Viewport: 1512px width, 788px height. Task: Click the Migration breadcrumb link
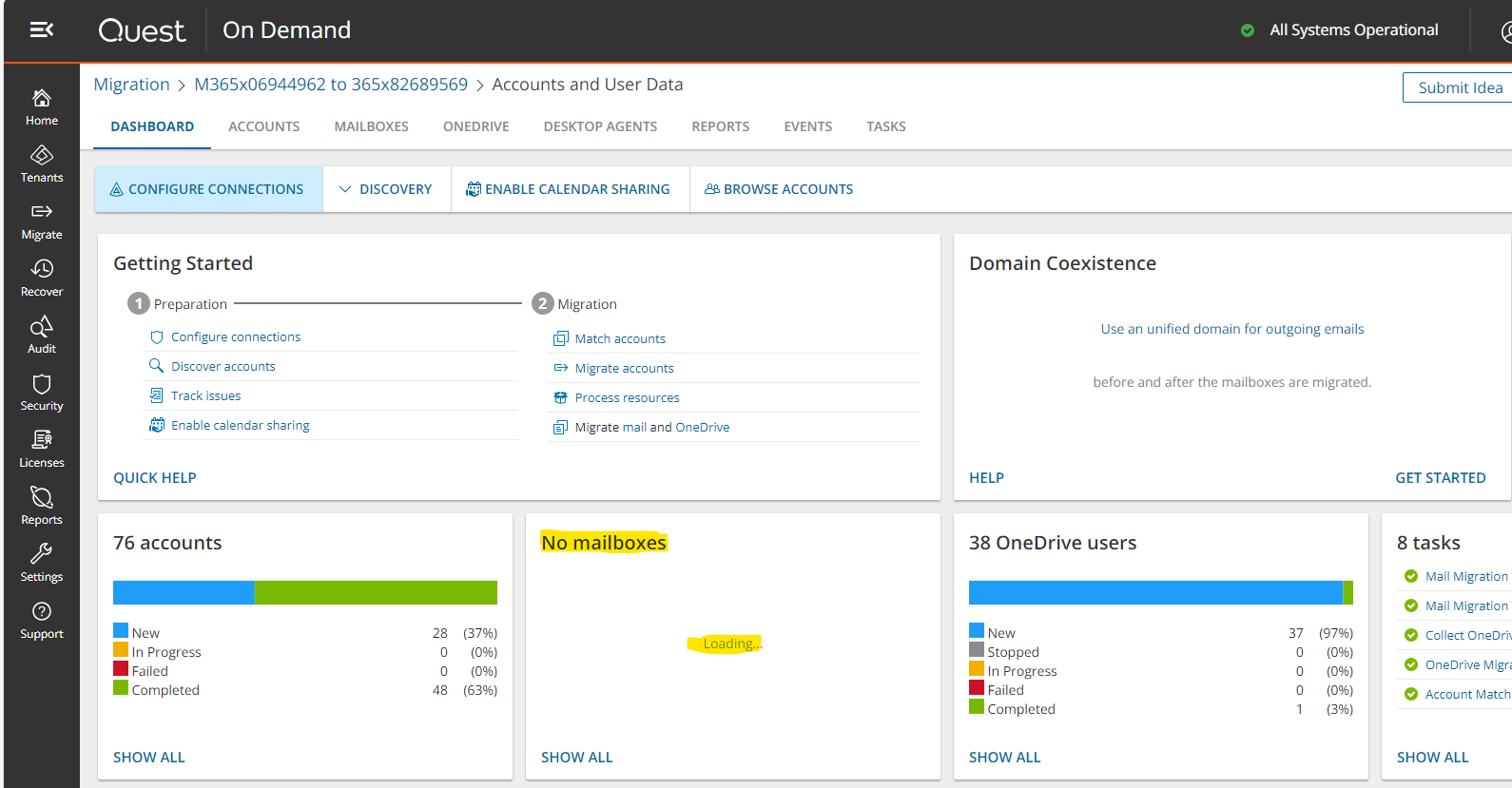131,85
